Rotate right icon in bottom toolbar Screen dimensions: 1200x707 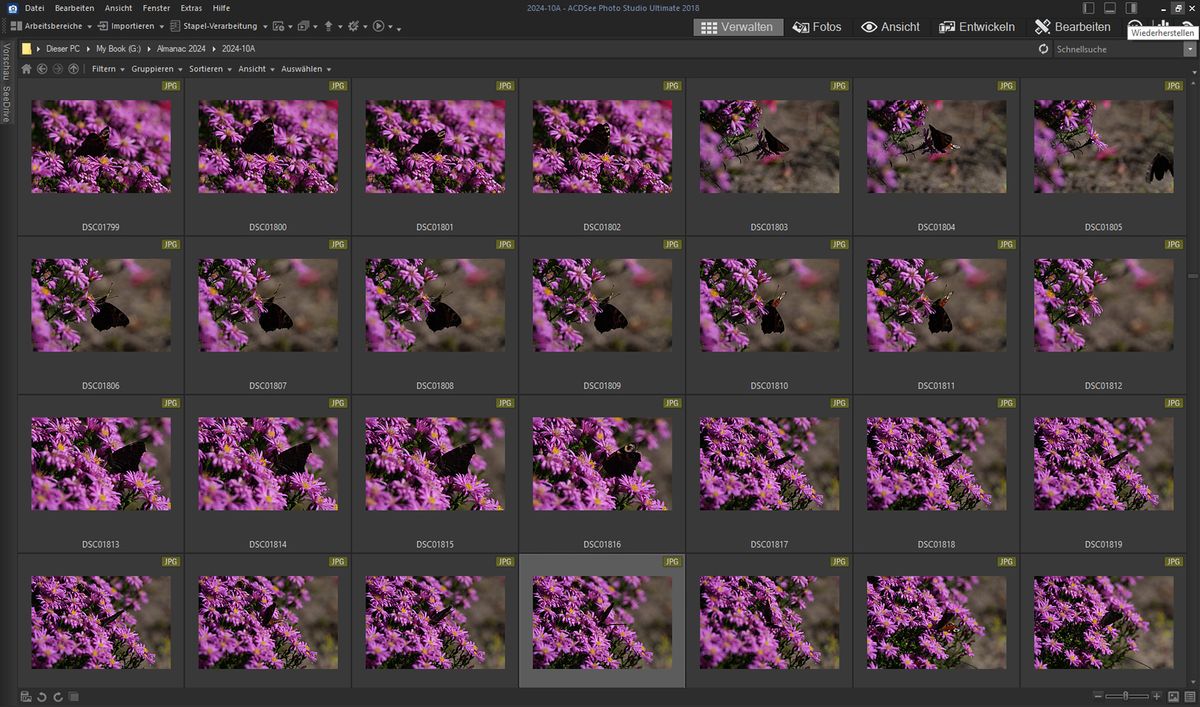pos(58,696)
